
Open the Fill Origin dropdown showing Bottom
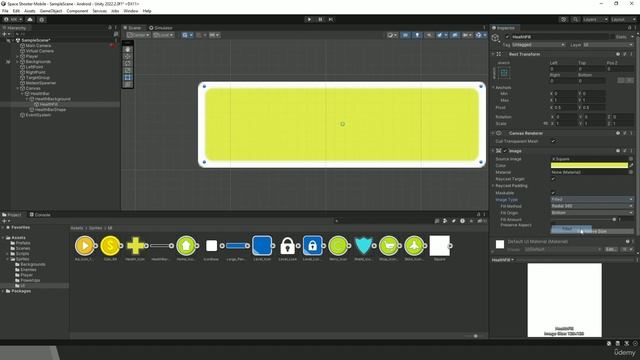[x=592, y=213]
